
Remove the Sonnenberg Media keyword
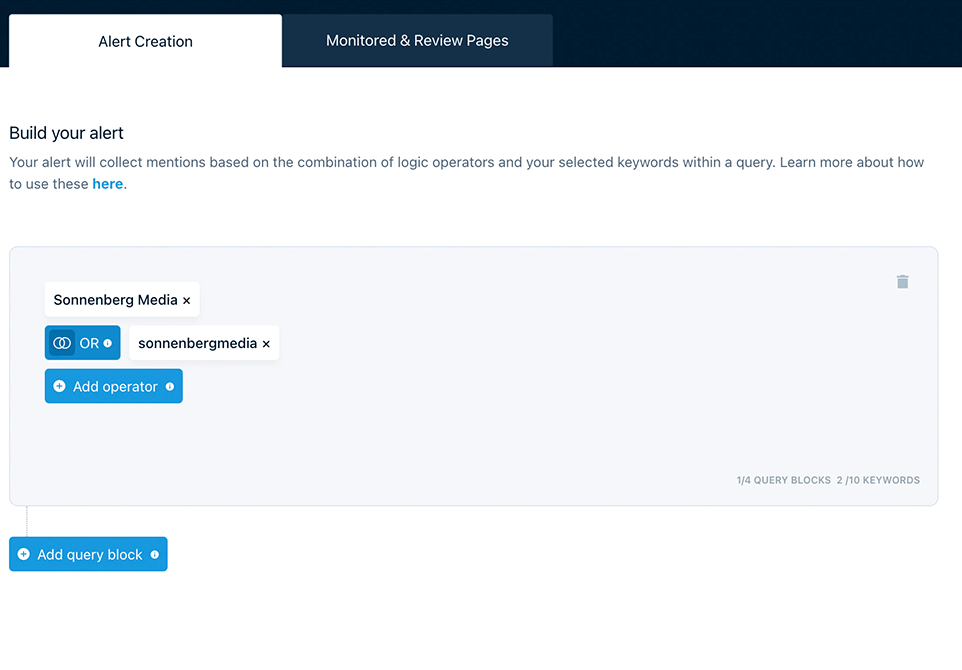tap(187, 301)
